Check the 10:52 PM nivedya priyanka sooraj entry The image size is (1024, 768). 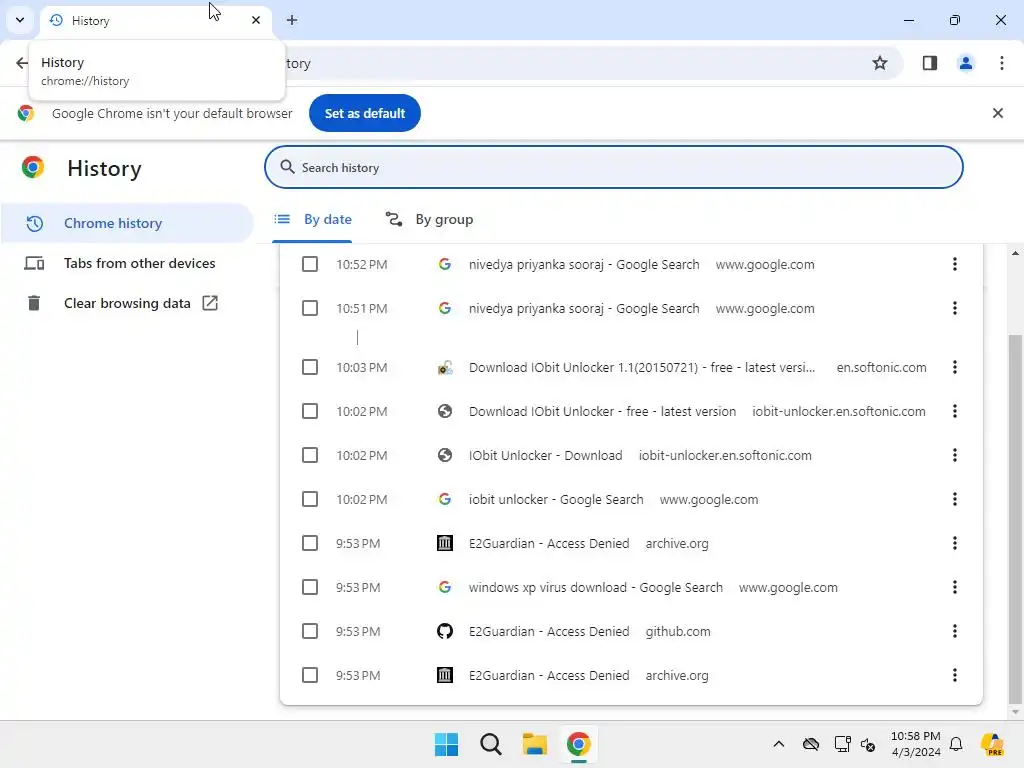point(310,264)
